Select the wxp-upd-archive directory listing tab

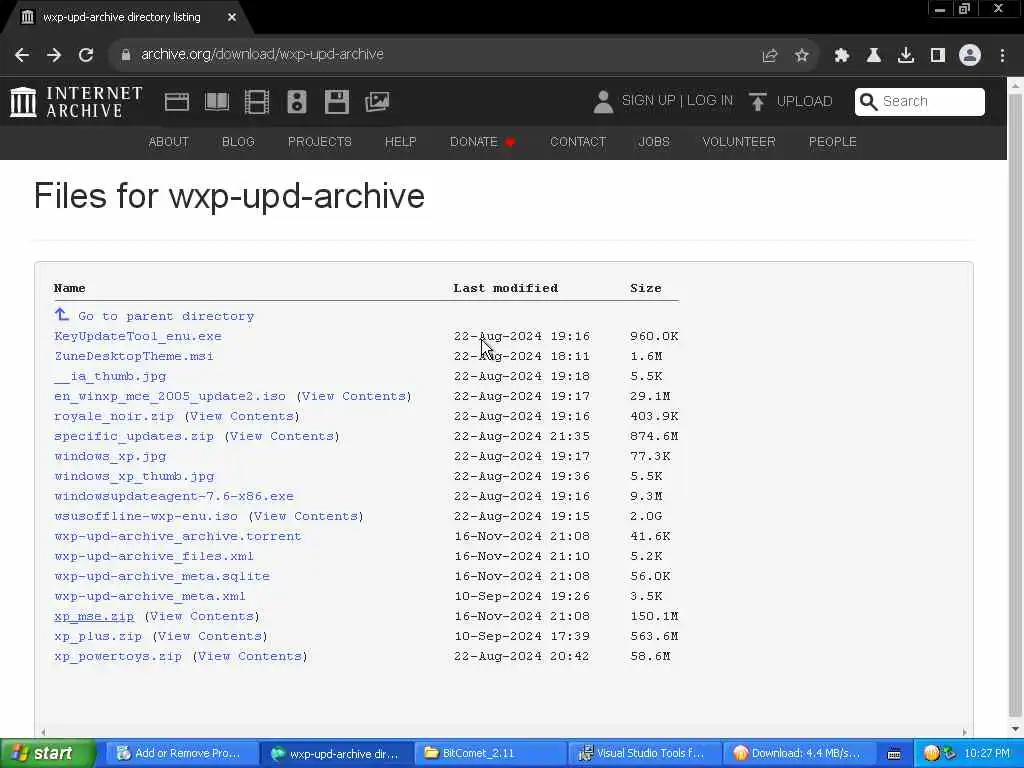point(121,18)
